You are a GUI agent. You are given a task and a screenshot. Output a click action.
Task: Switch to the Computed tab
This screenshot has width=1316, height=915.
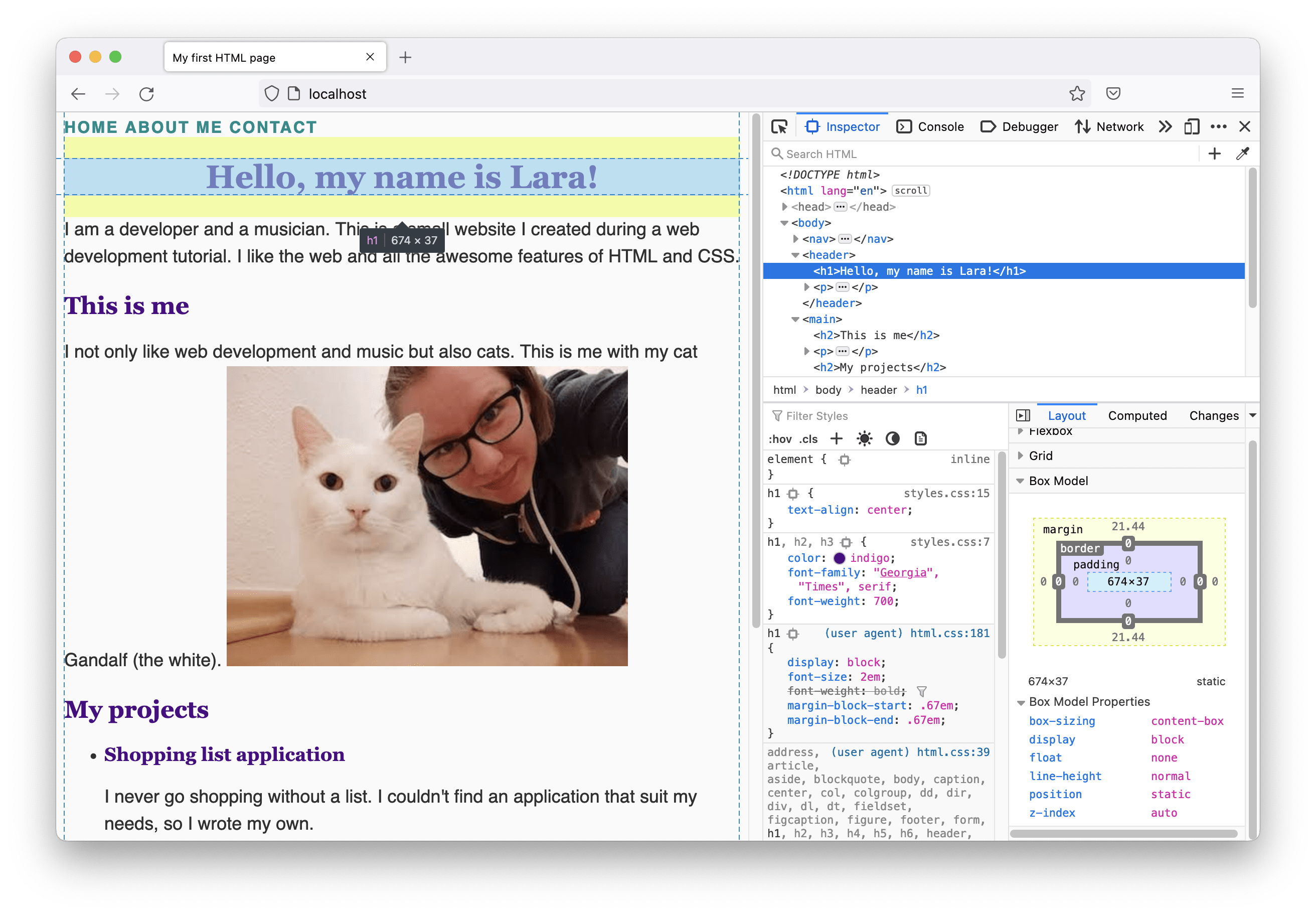(1137, 416)
